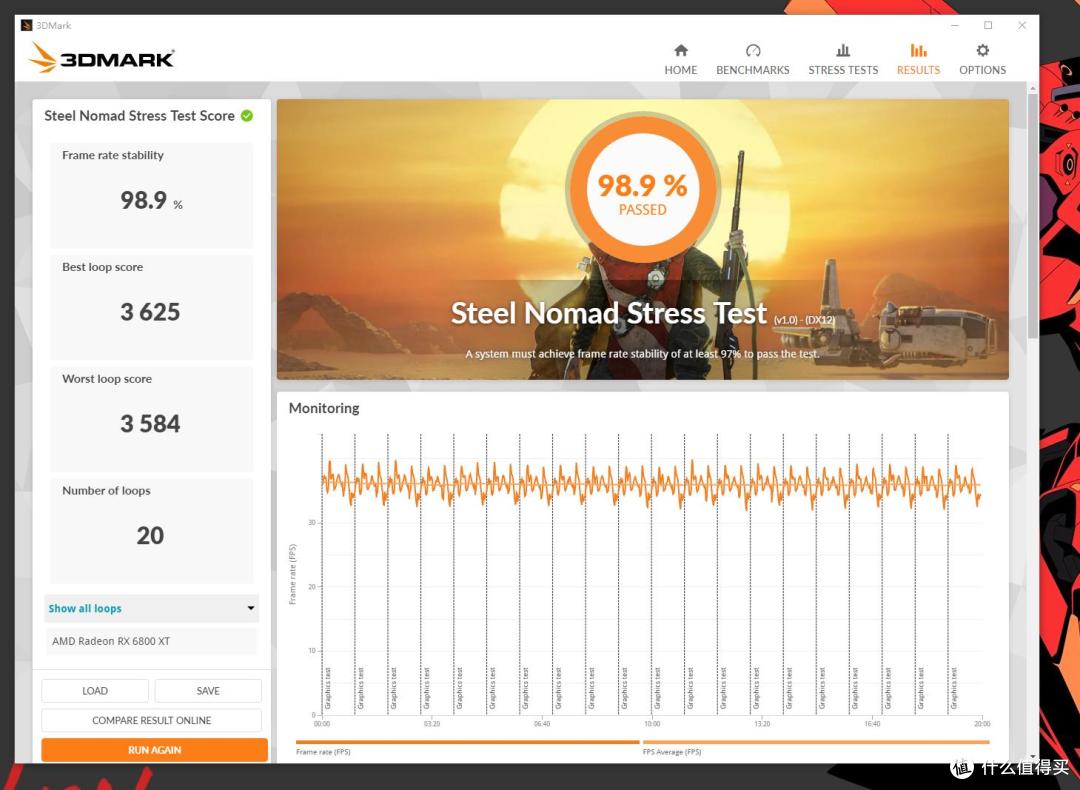
Task: Click the 03:20 time marker on graph axis
Action: (432, 724)
